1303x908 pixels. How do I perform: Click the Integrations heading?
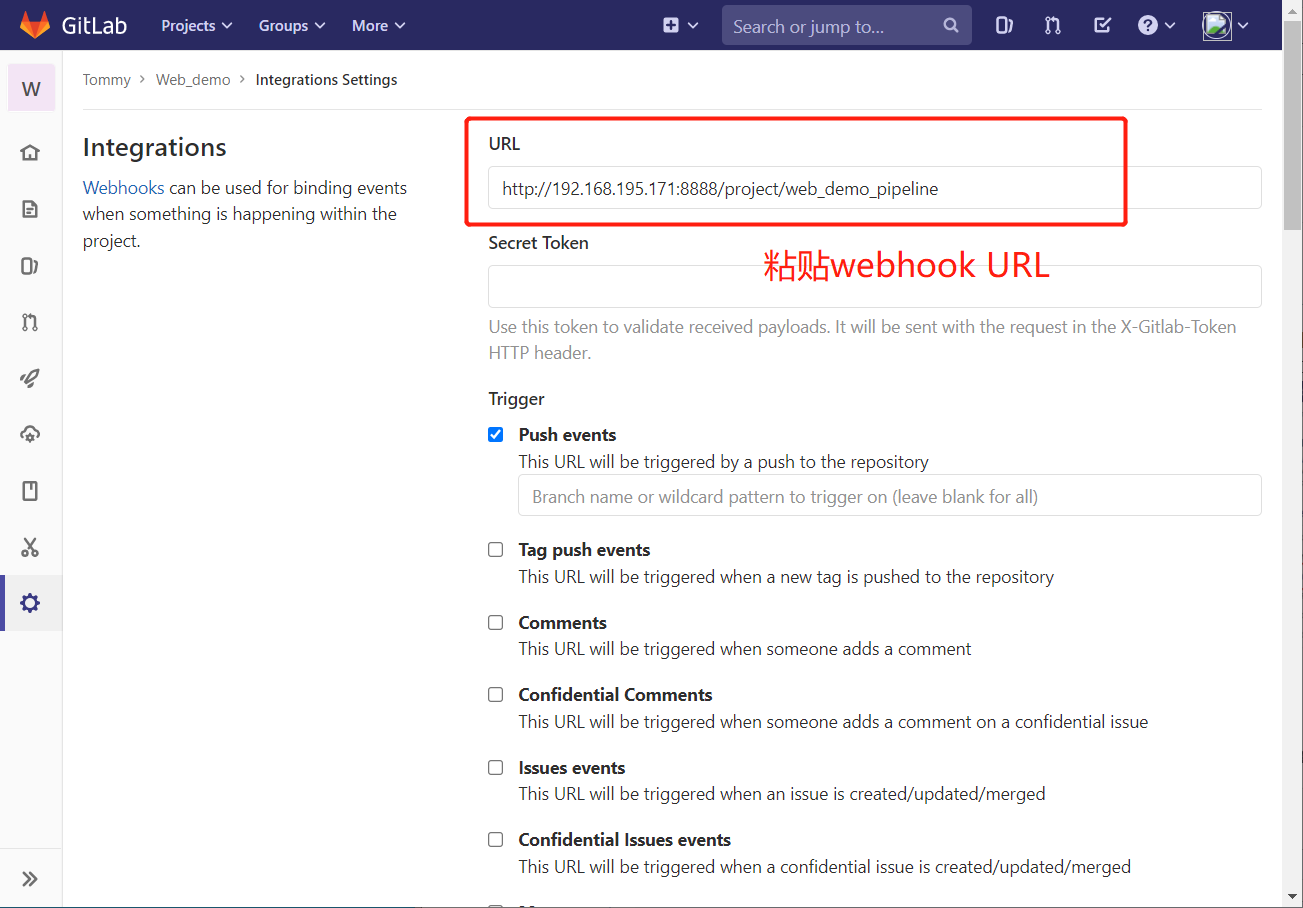coord(154,147)
